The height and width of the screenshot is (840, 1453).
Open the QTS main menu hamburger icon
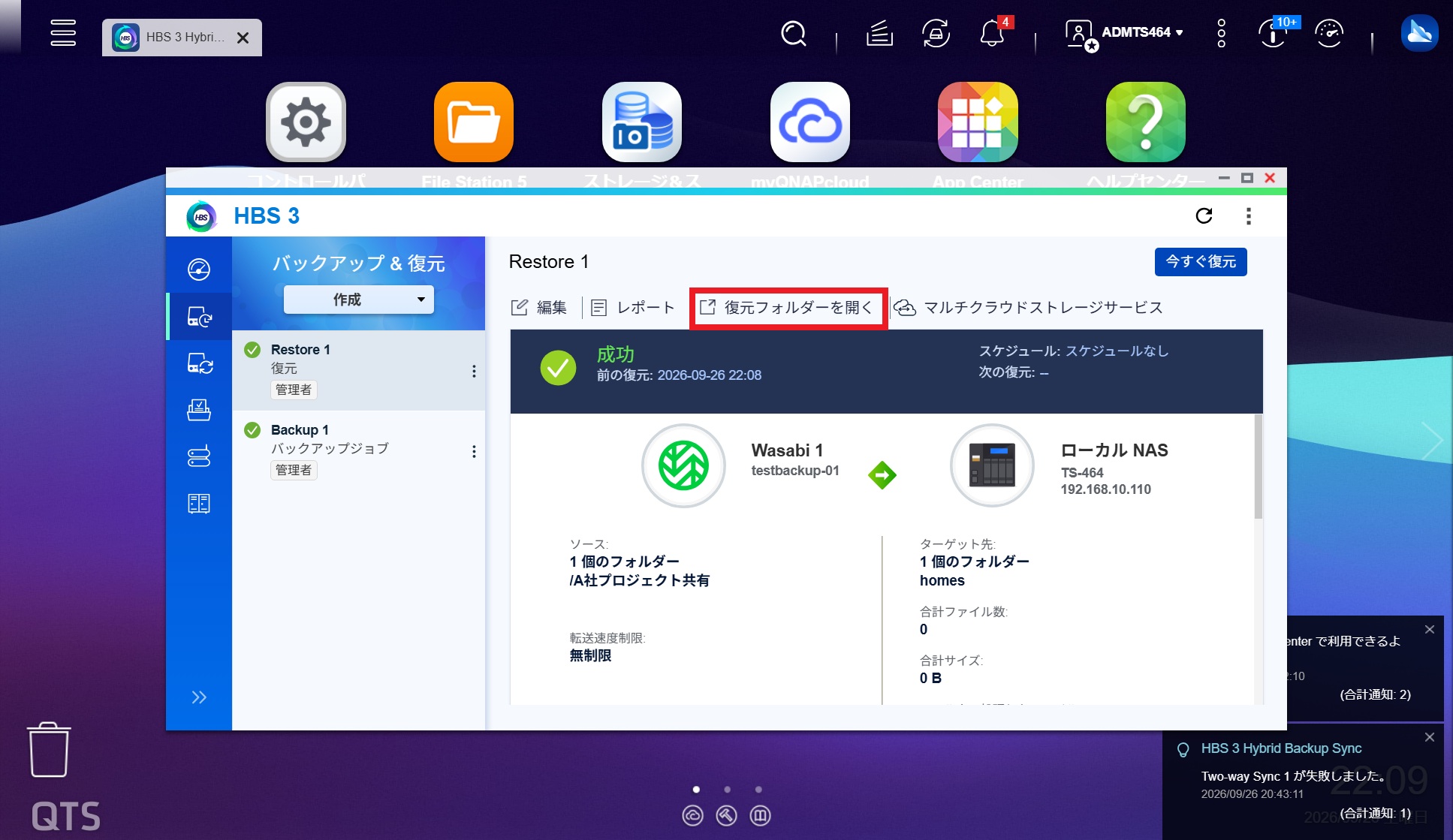[63, 33]
